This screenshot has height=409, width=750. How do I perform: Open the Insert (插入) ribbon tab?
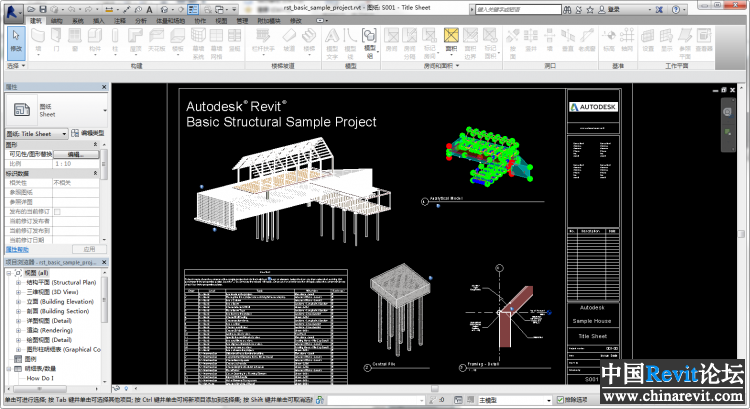click(99, 21)
